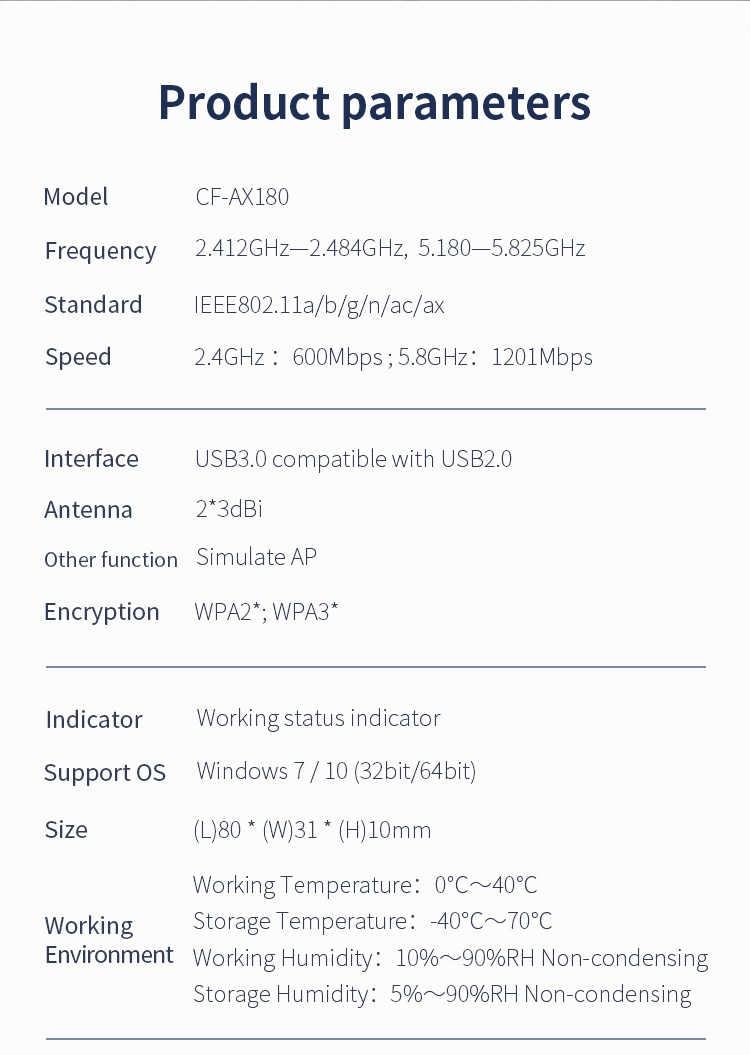Click the (L)80 * (W)31 * (H)10mm size value
The image size is (750, 1055).
coord(312,830)
